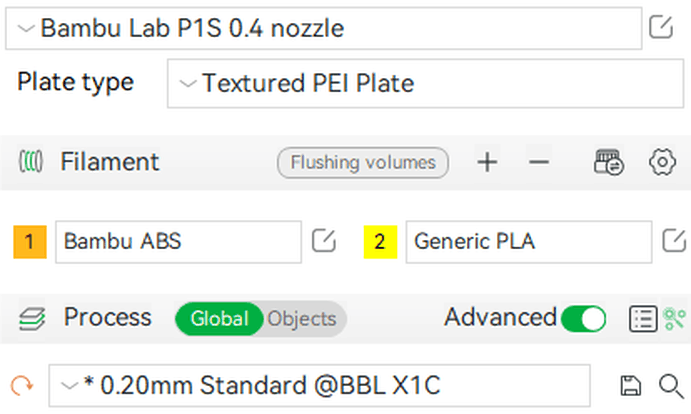The width and height of the screenshot is (691, 414).
Task: Open the printer preset dropdown
Action: coord(323,28)
